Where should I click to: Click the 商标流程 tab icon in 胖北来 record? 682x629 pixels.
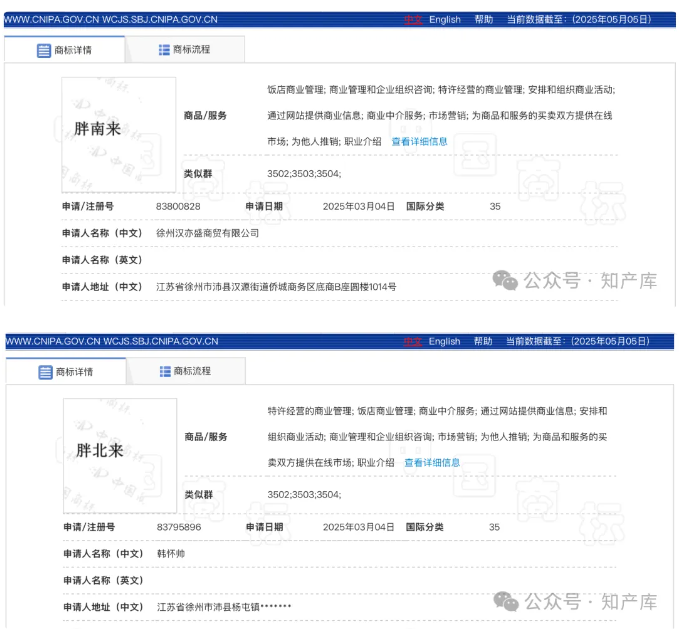(165, 372)
